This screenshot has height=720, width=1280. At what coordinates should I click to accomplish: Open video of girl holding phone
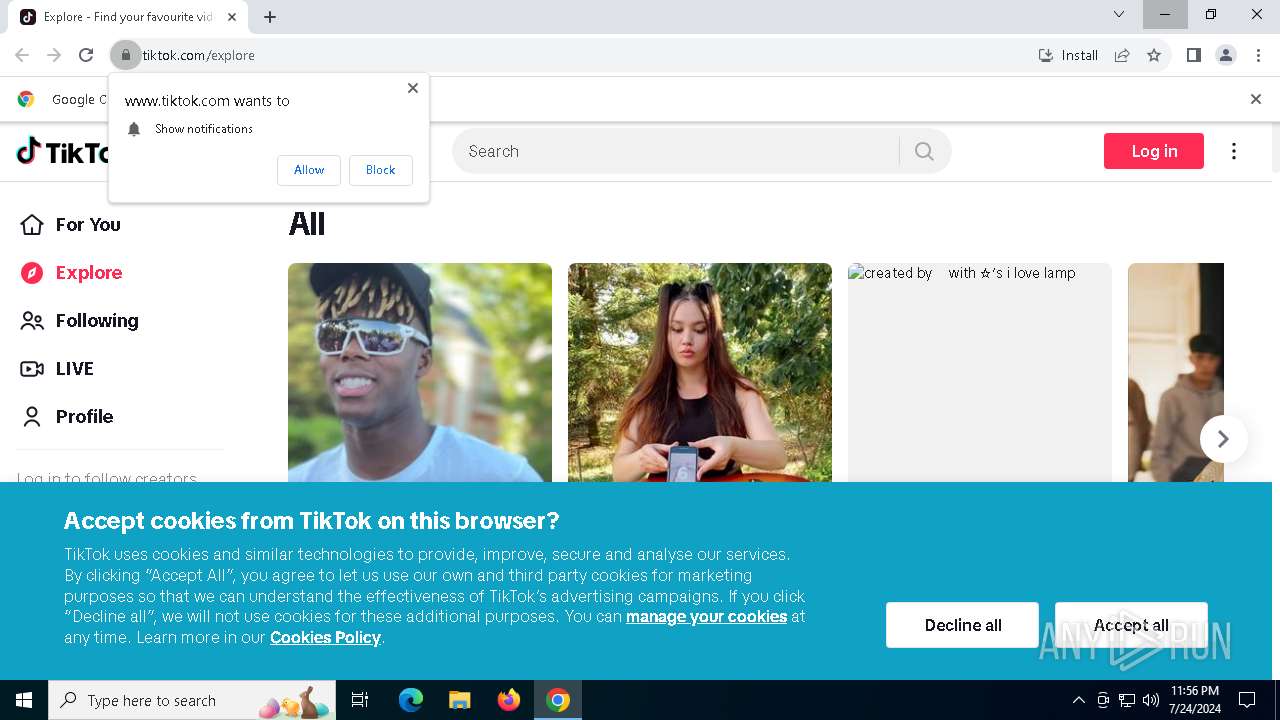pyautogui.click(x=700, y=372)
